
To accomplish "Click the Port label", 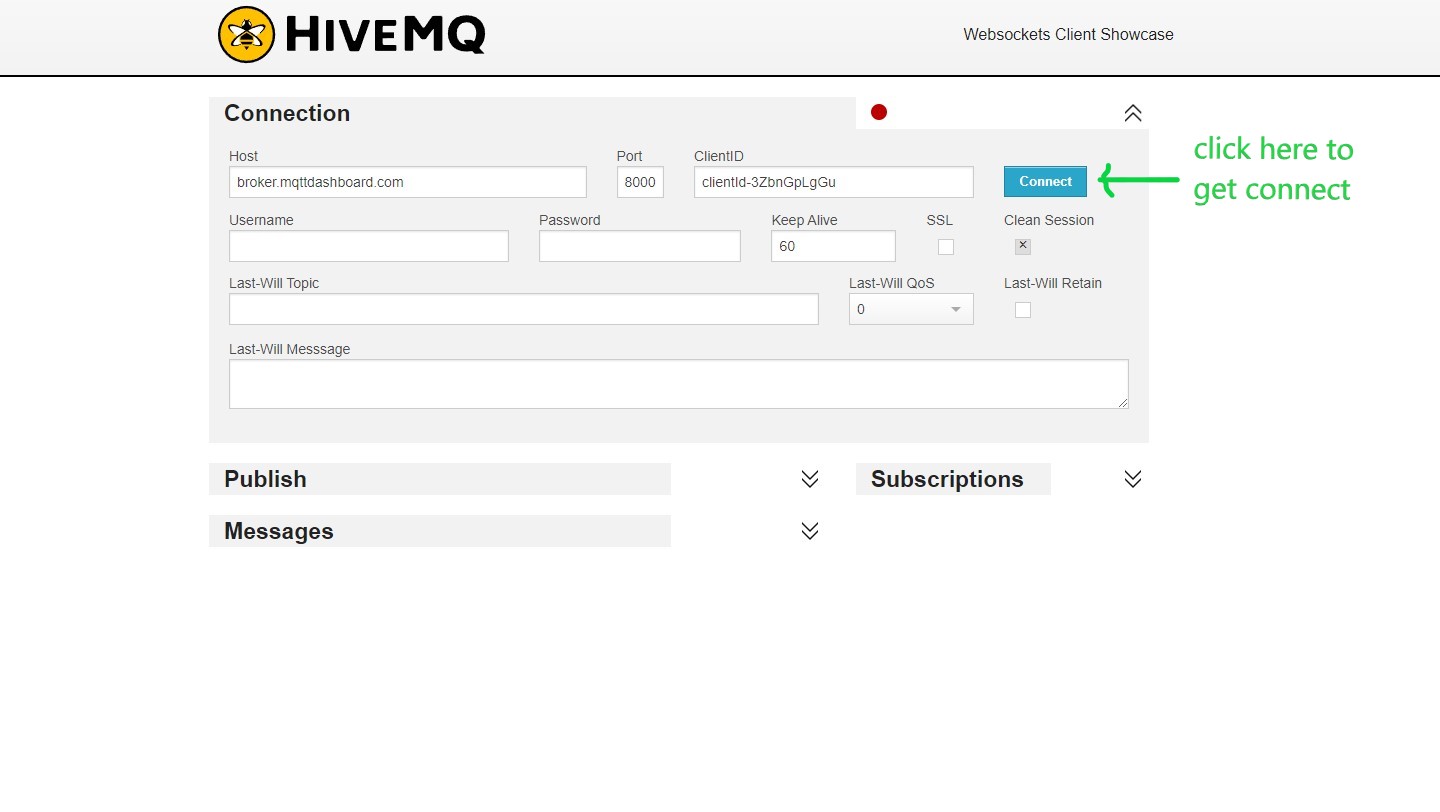I will pos(629,156).
